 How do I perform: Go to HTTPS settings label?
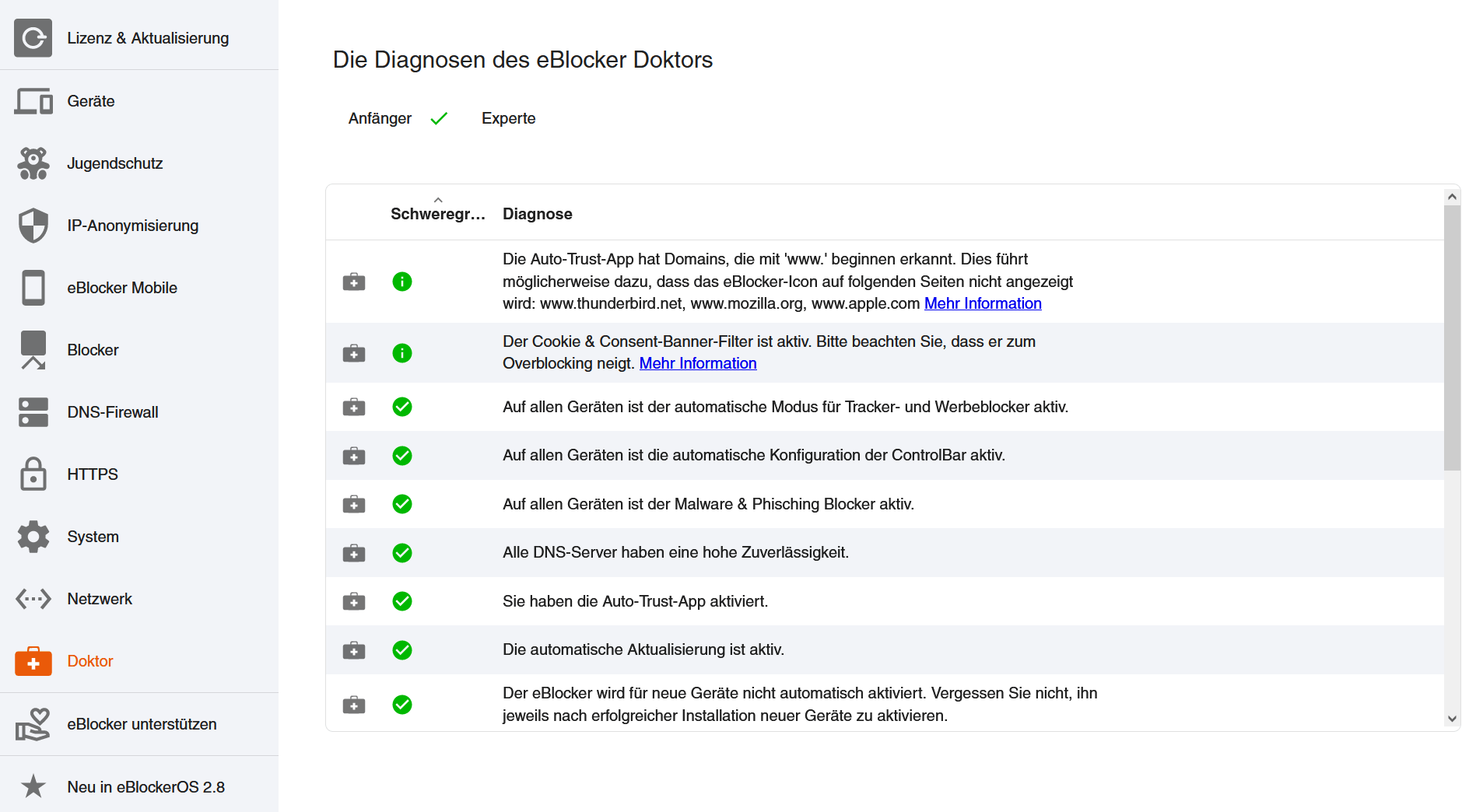tap(93, 474)
